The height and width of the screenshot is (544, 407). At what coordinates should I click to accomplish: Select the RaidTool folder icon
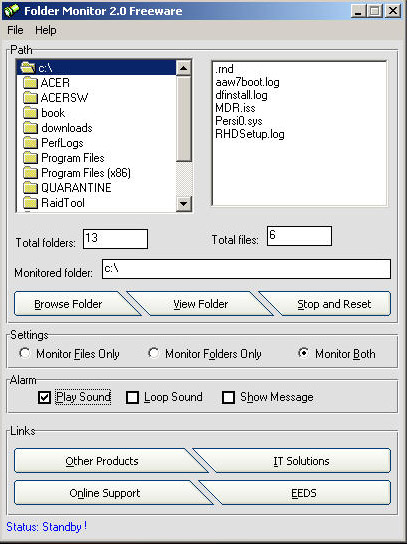(30, 203)
